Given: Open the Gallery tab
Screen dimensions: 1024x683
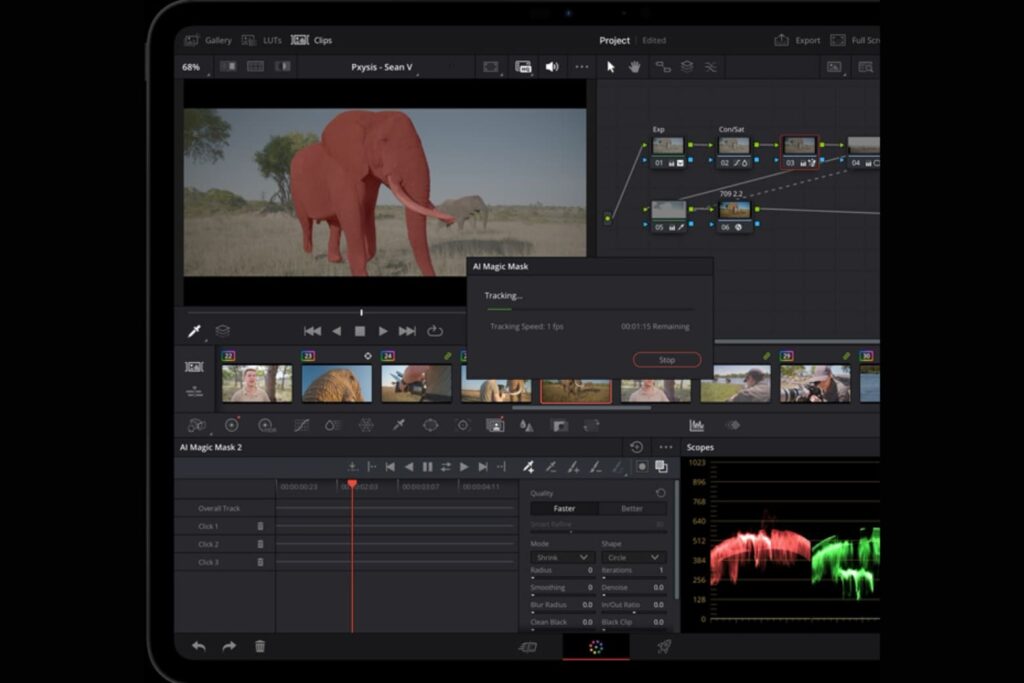Looking at the screenshot, I should pos(208,40).
